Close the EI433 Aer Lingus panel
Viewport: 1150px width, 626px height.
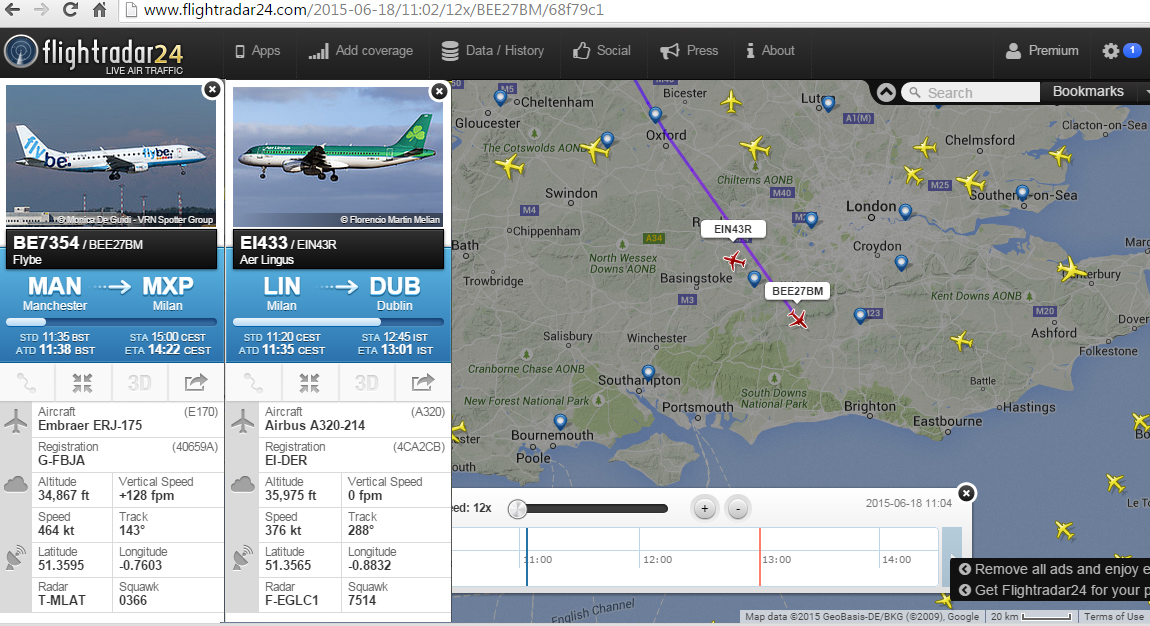pyautogui.click(x=439, y=92)
